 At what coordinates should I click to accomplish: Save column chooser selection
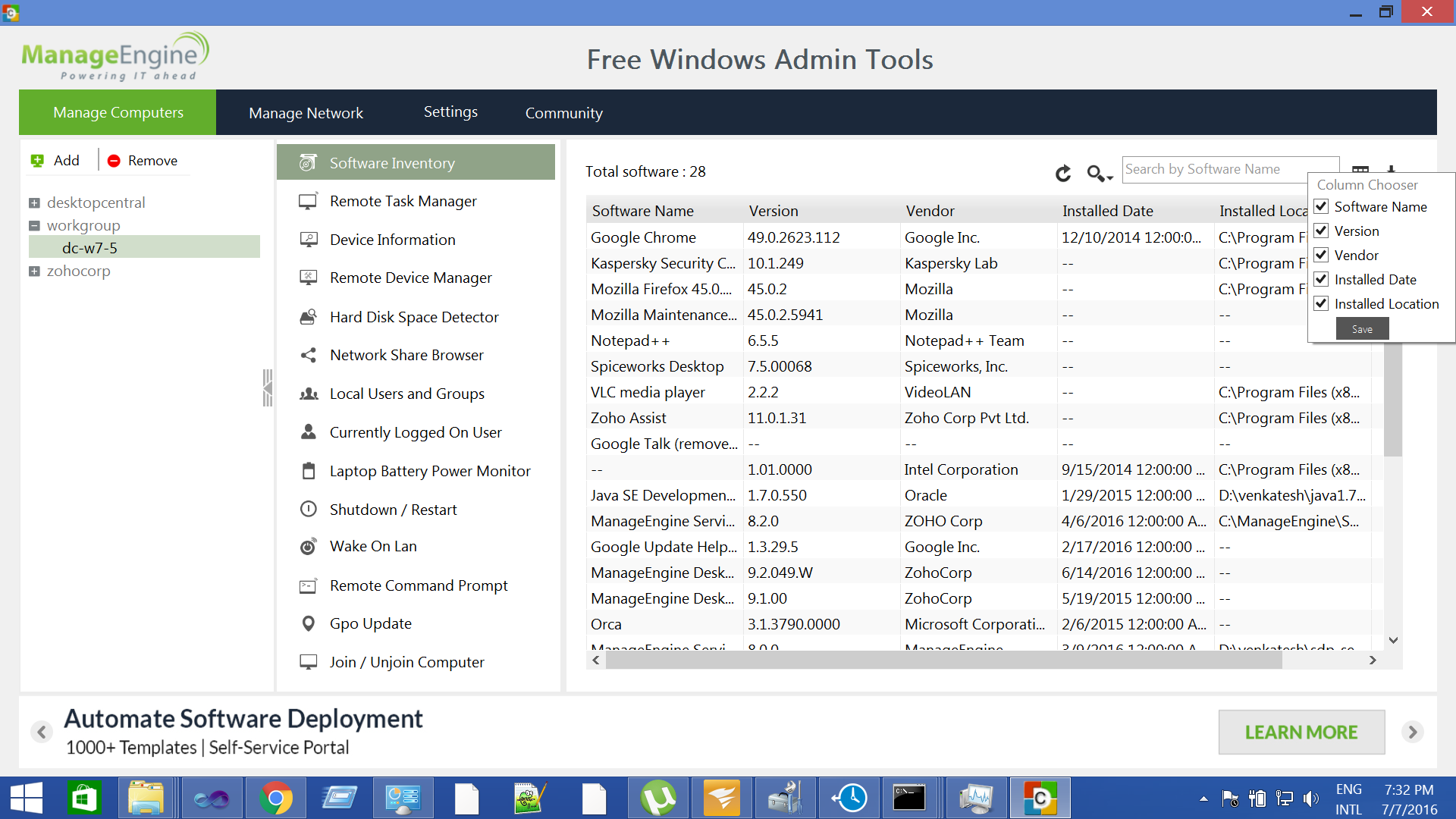(x=1362, y=329)
